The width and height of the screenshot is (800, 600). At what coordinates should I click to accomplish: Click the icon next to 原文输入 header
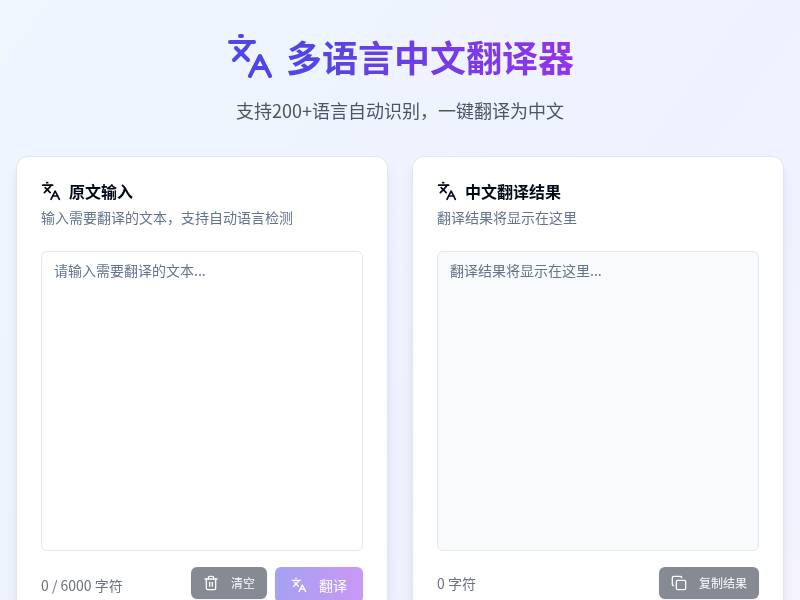50,192
